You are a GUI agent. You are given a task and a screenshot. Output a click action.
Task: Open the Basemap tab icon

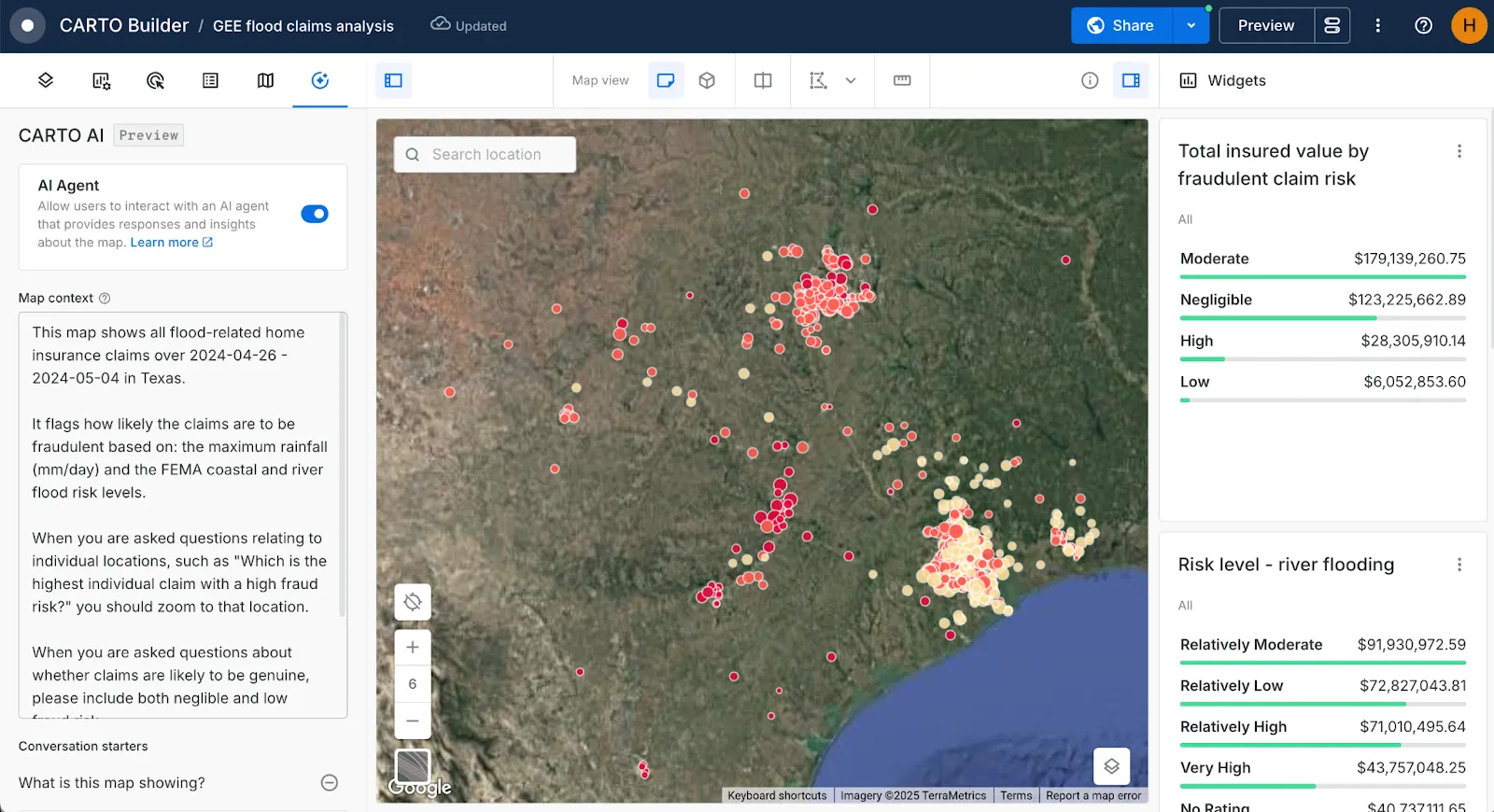[265, 80]
